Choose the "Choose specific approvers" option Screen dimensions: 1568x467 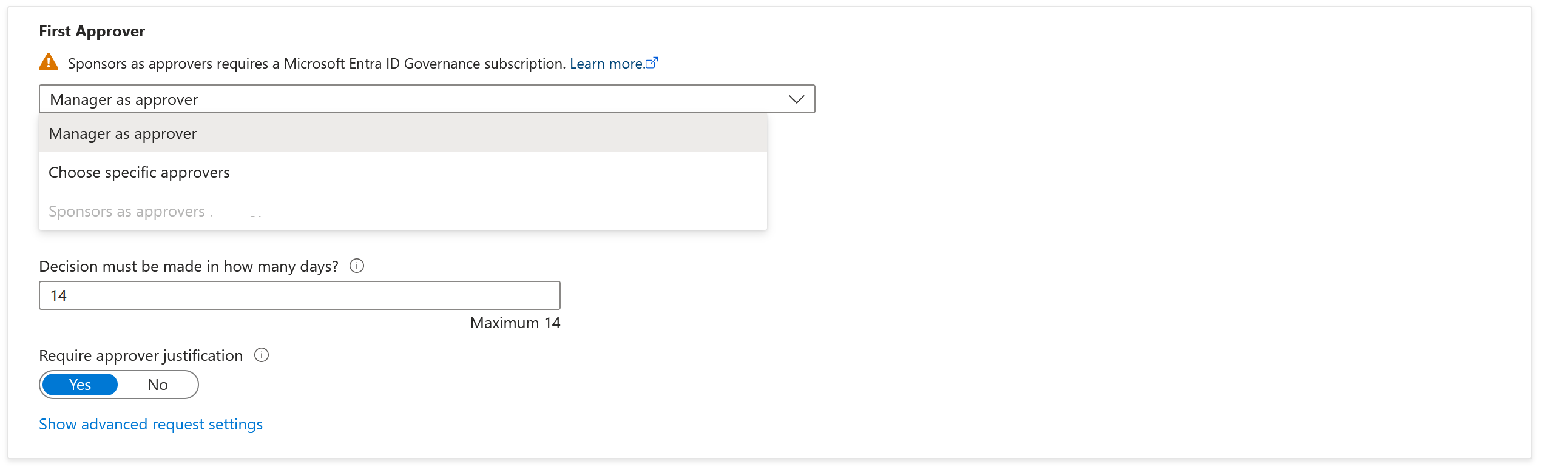140,173
